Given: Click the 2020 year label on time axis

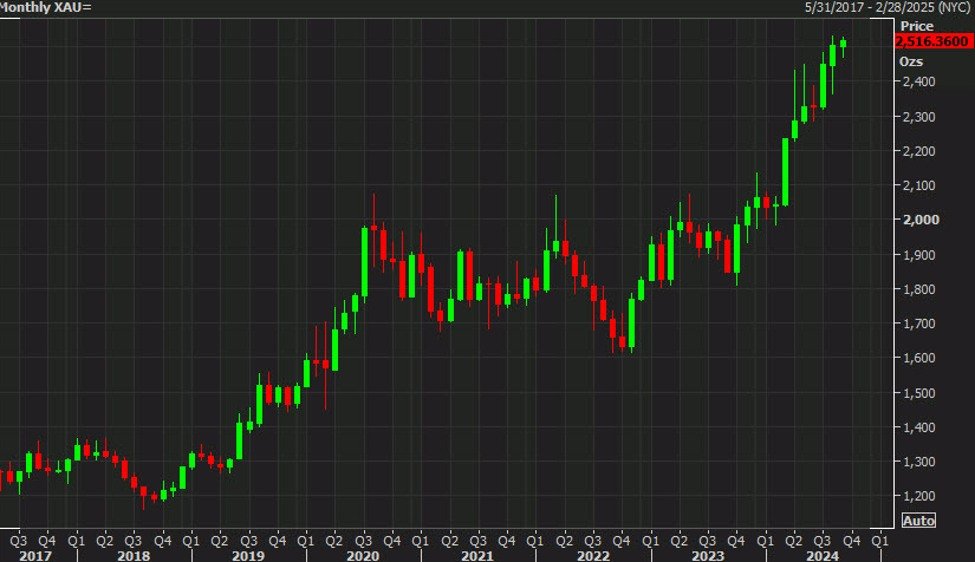Looking at the screenshot, I should (362, 554).
